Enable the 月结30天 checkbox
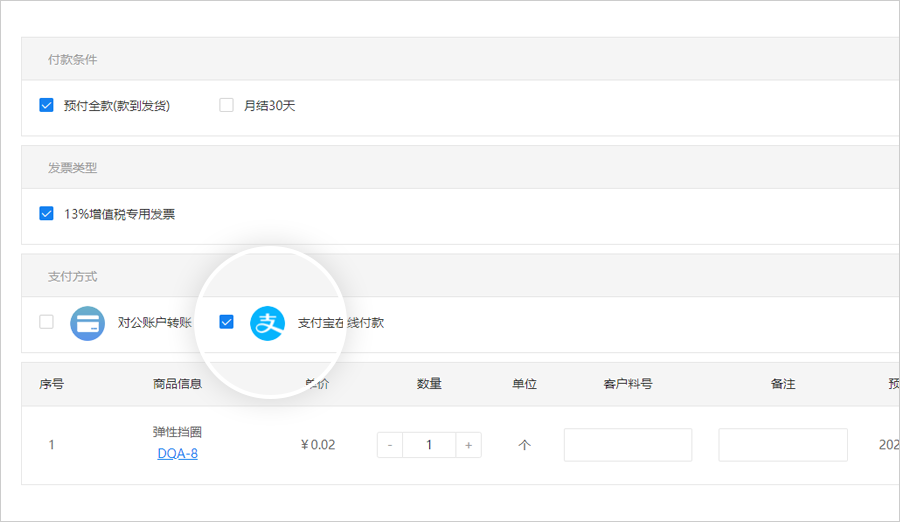Image resolution: width=900 pixels, height=522 pixels. pyautogui.click(x=226, y=105)
